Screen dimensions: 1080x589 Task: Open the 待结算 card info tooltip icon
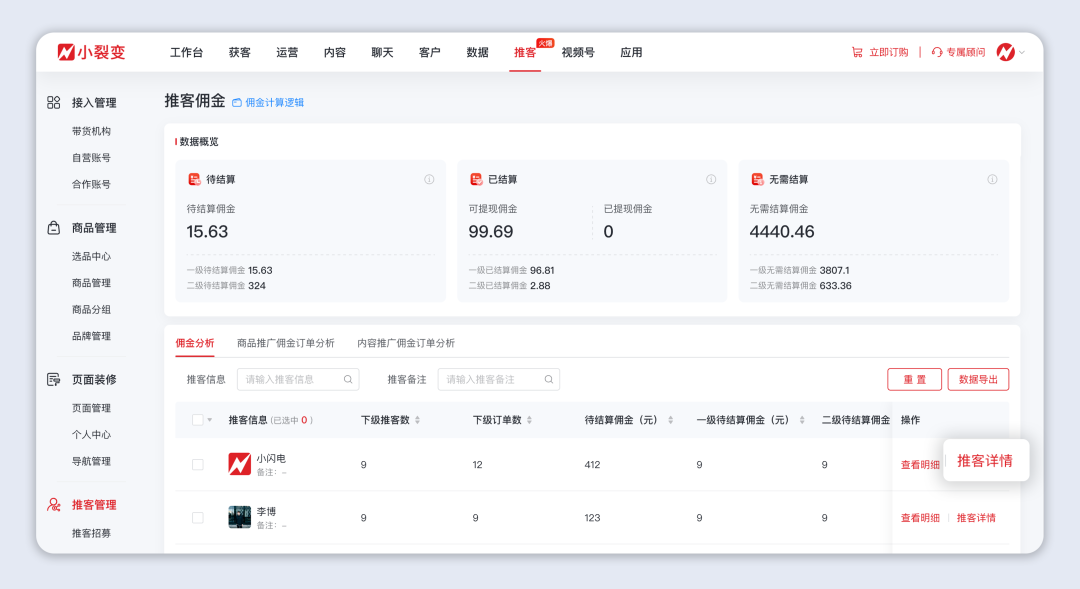(x=429, y=179)
